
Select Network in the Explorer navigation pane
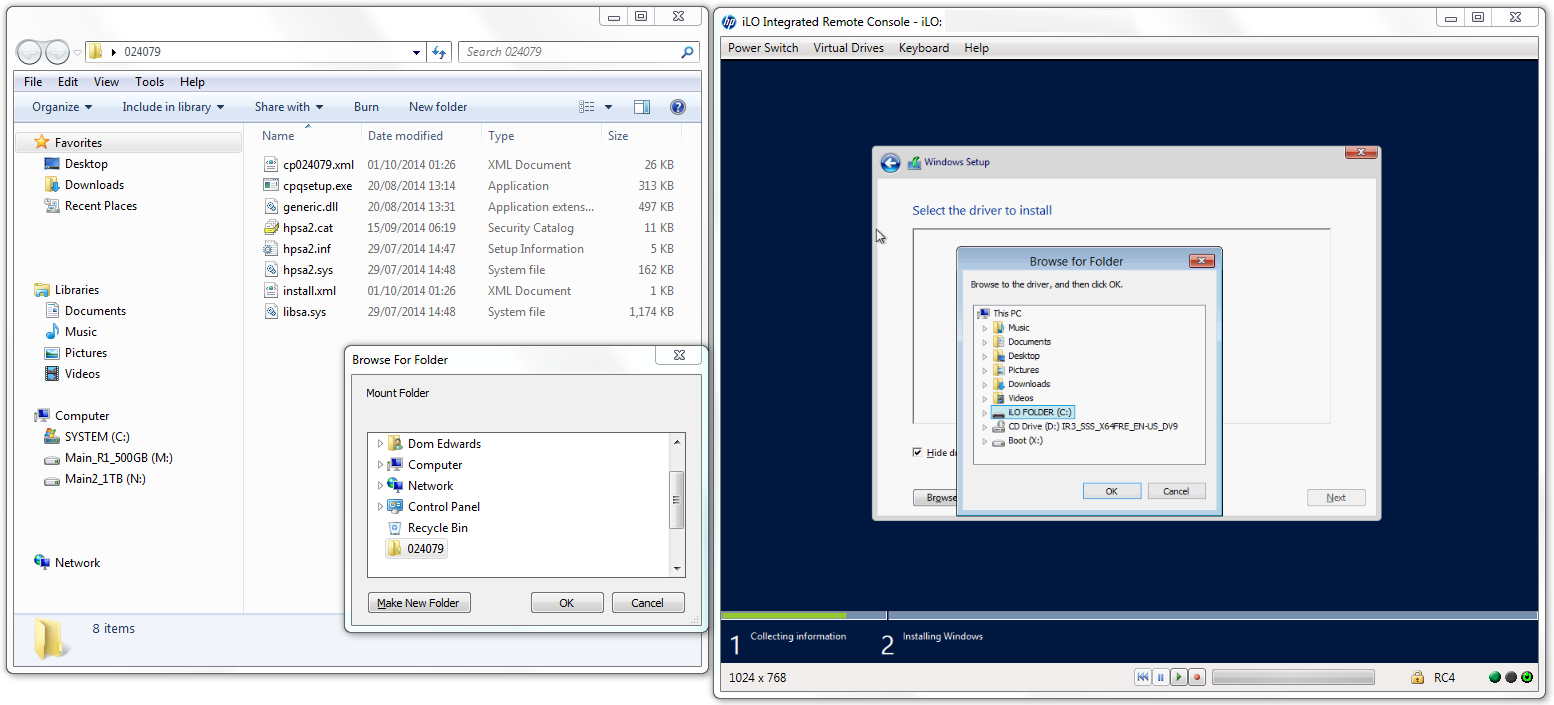[77, 563]
